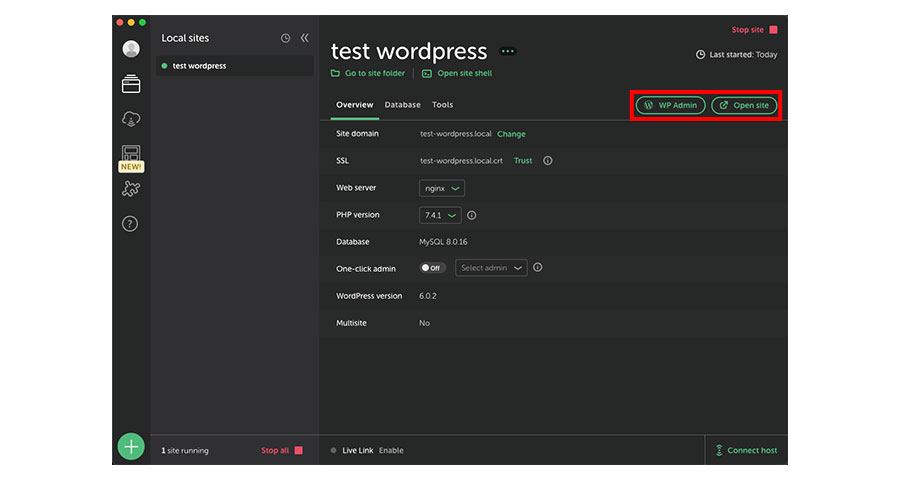The width and height of the screenshot is (900, 480).
Task: Open the Blueprints icon marked NEW
Action: [x=131, y=154]
